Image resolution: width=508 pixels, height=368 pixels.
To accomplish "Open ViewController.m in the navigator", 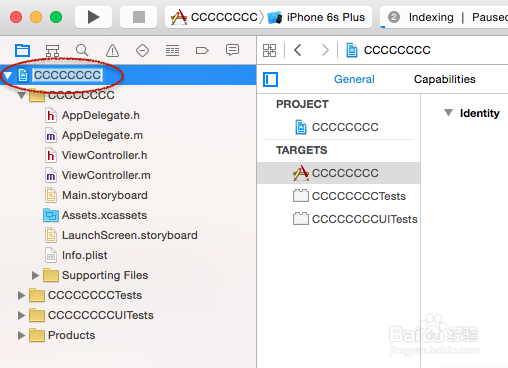I will click(x=106, y=175).
